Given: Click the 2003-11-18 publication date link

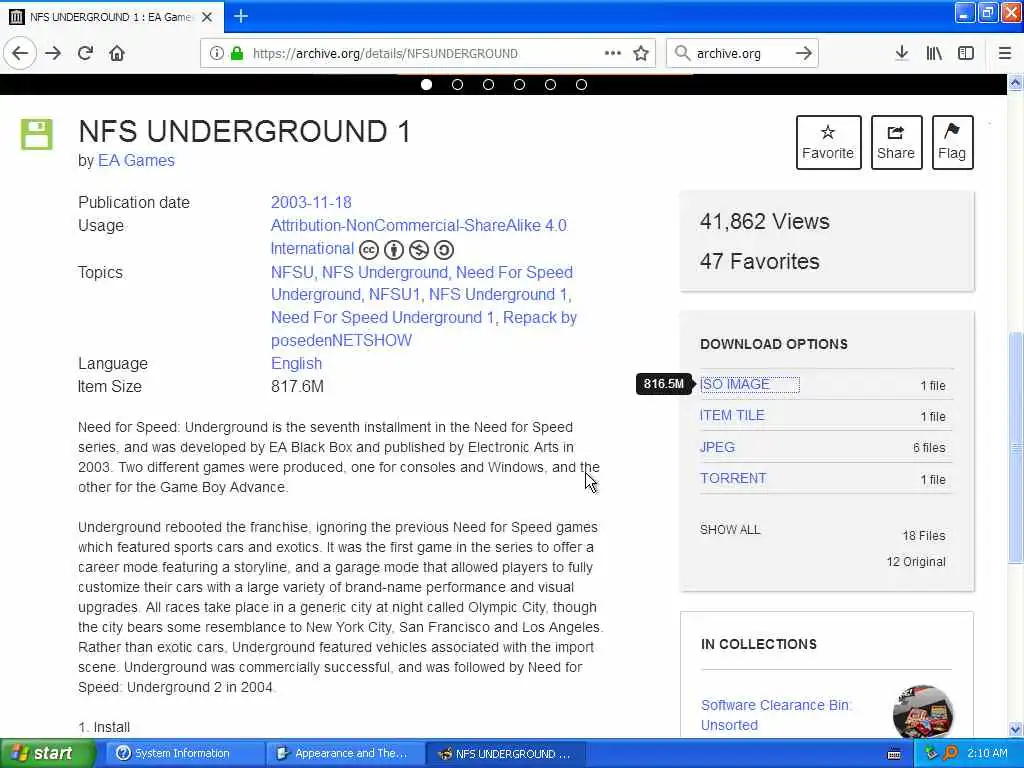Looking at the screenshot, I should click(x=312, y=202).
